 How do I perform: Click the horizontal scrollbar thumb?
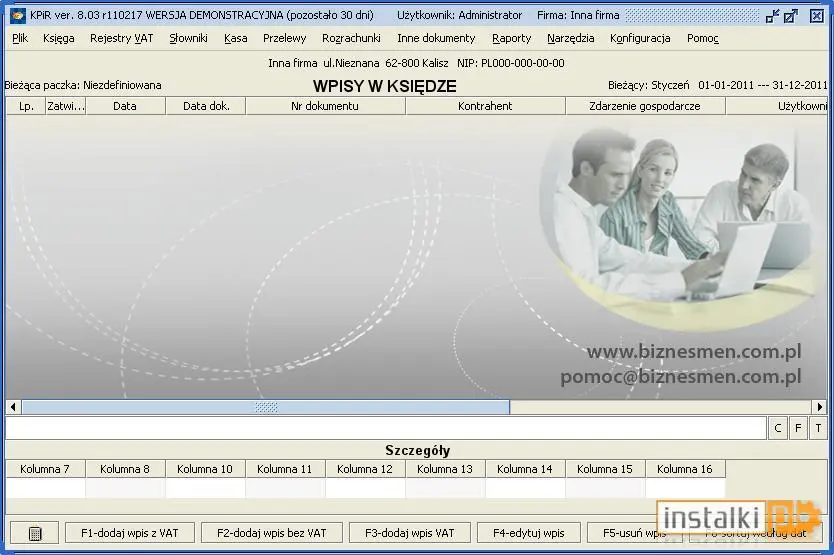tap(266, 407)
